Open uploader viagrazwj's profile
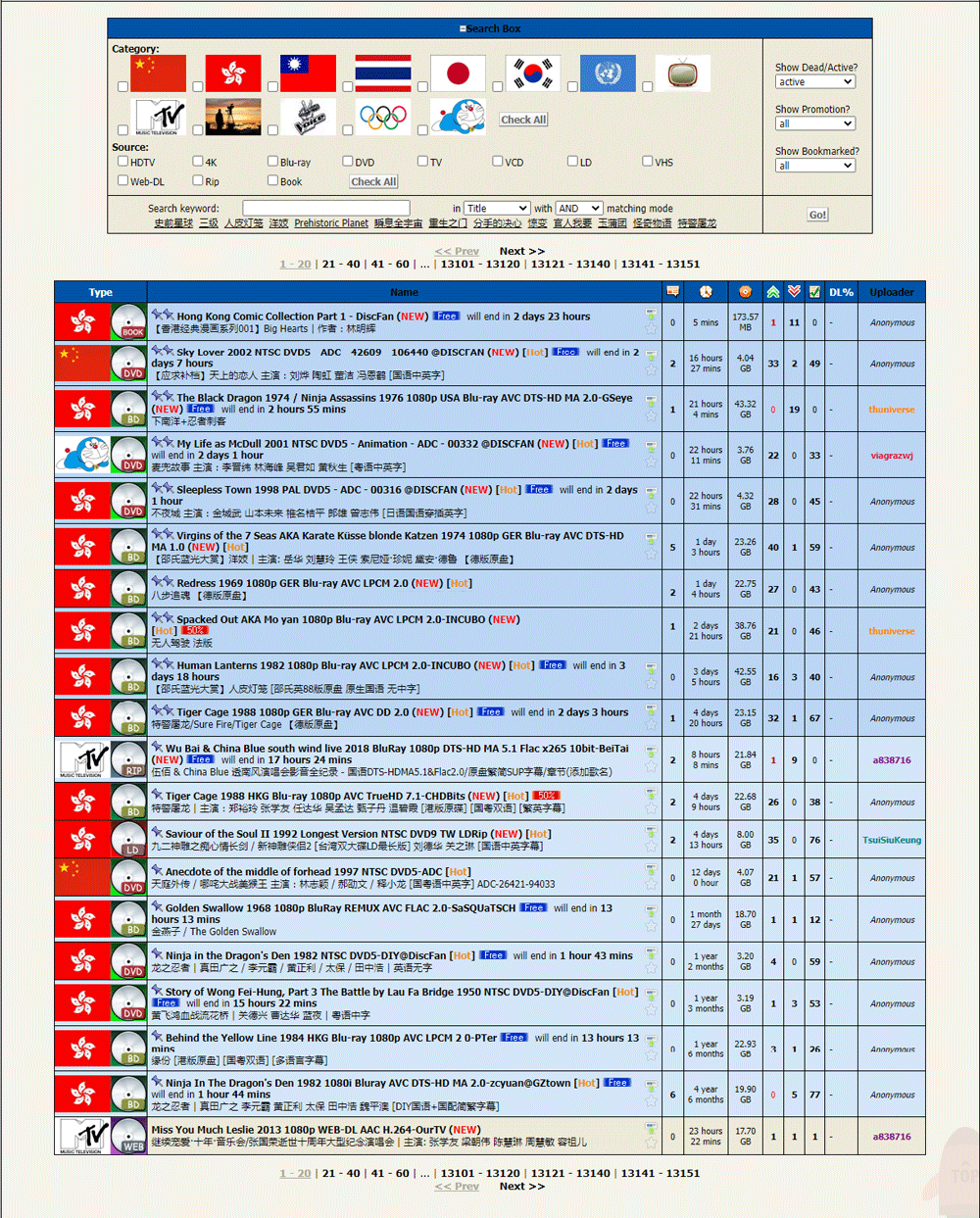 [x=892, y=456]
